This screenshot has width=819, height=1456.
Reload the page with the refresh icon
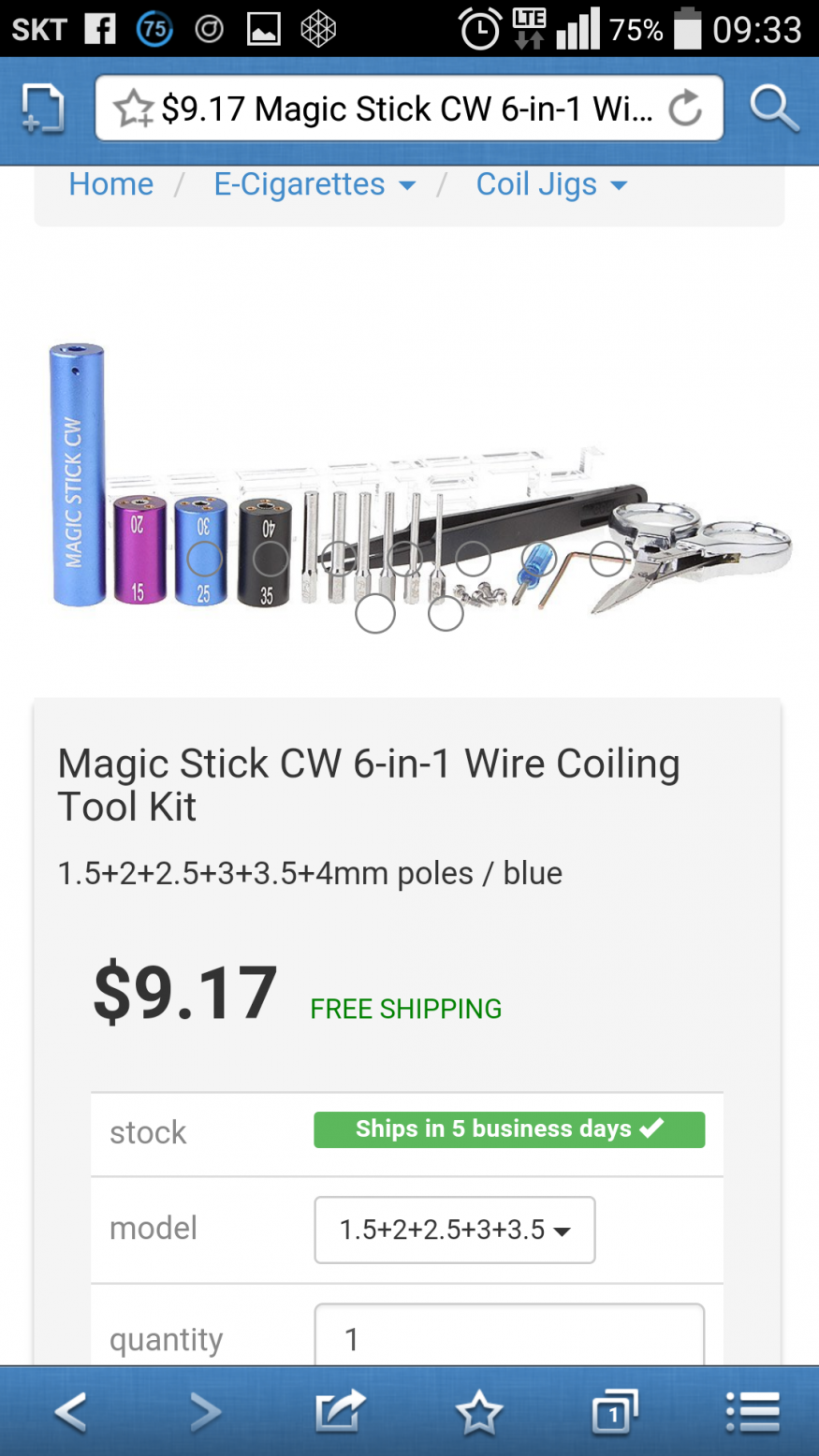coord(685,109)
